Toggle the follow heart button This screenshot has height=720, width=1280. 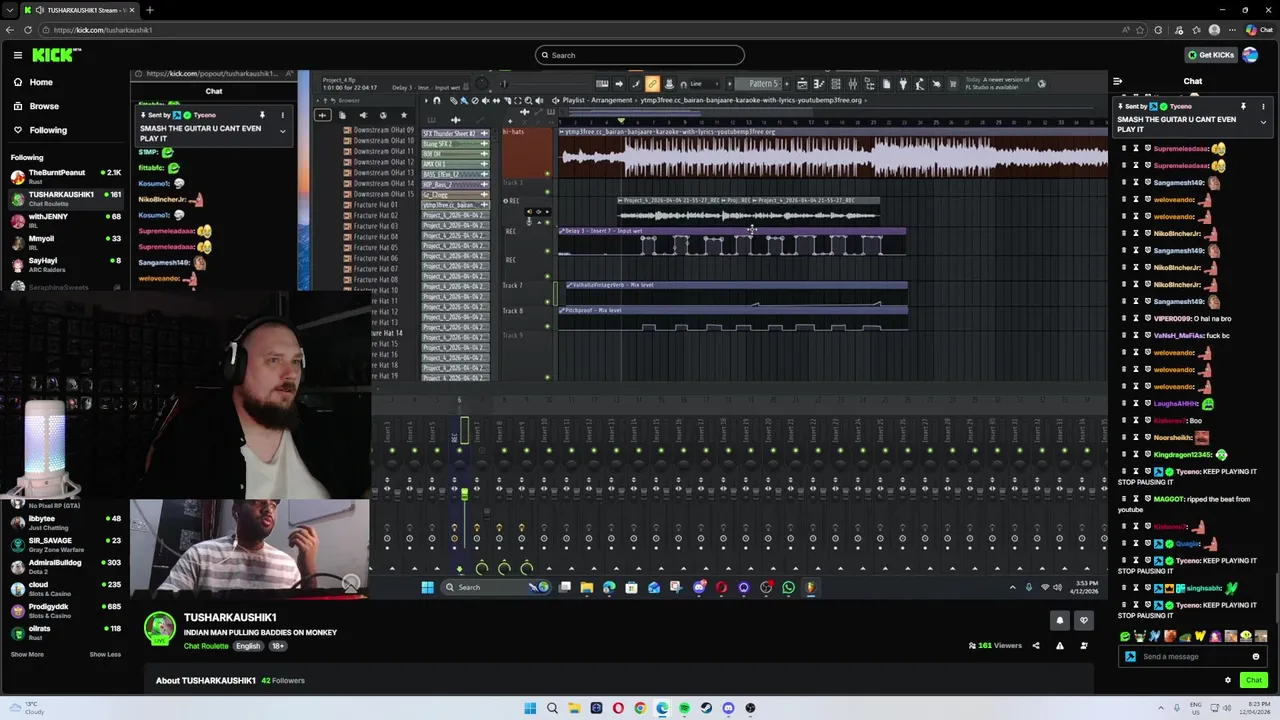1083,621
